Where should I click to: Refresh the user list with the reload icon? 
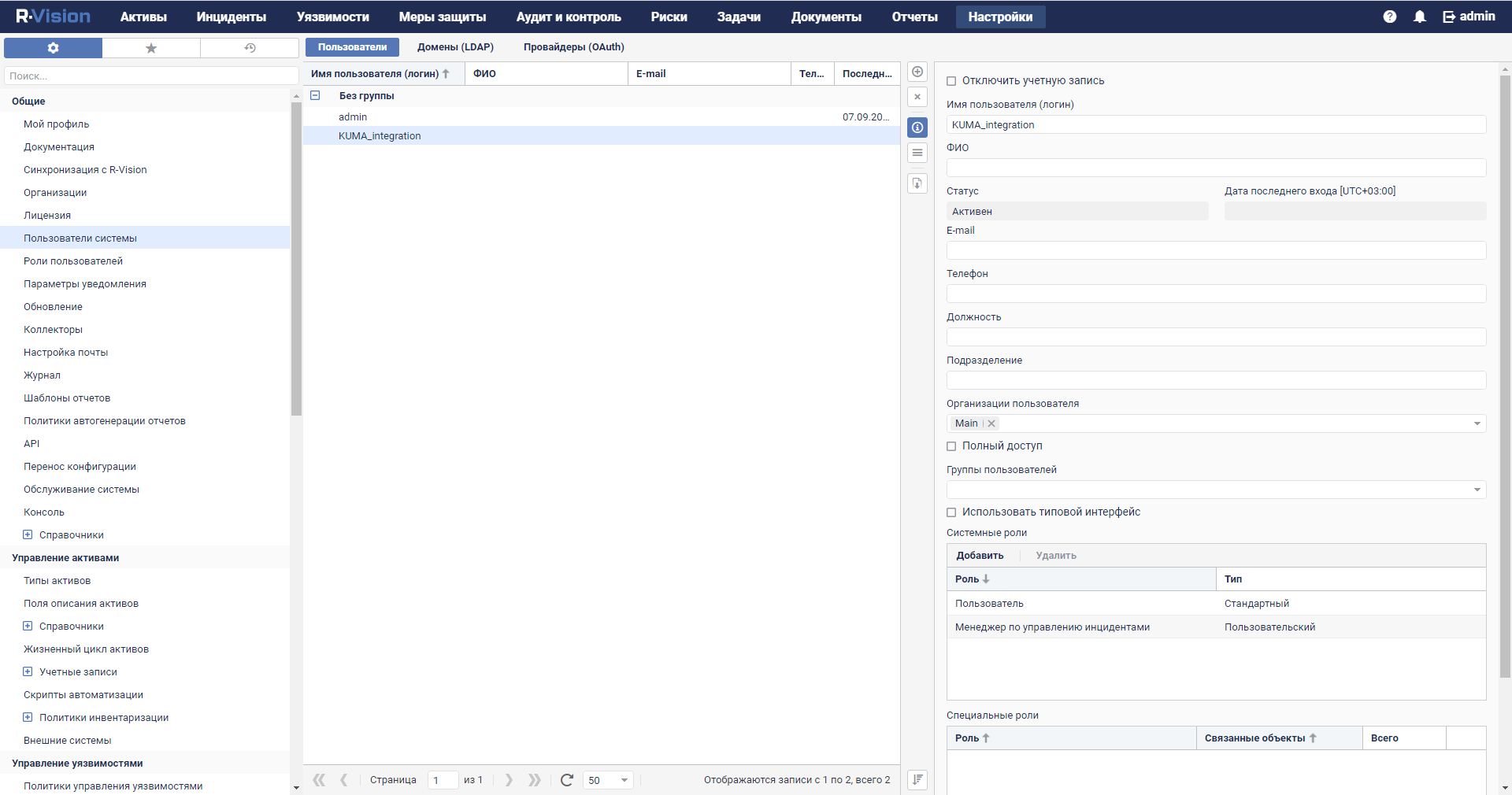click(x=566, y=780)
